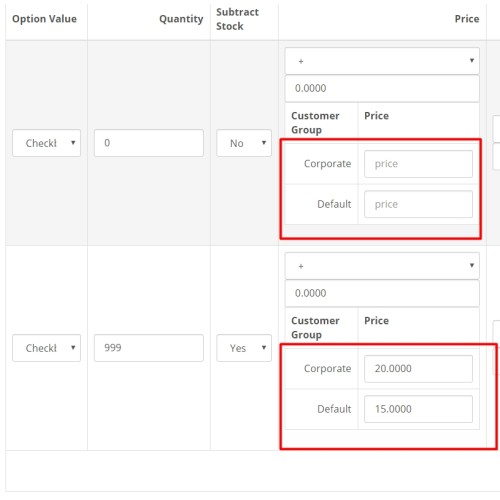
Task: Open the first row's plus price prefix dropdown
Action: 382,61
